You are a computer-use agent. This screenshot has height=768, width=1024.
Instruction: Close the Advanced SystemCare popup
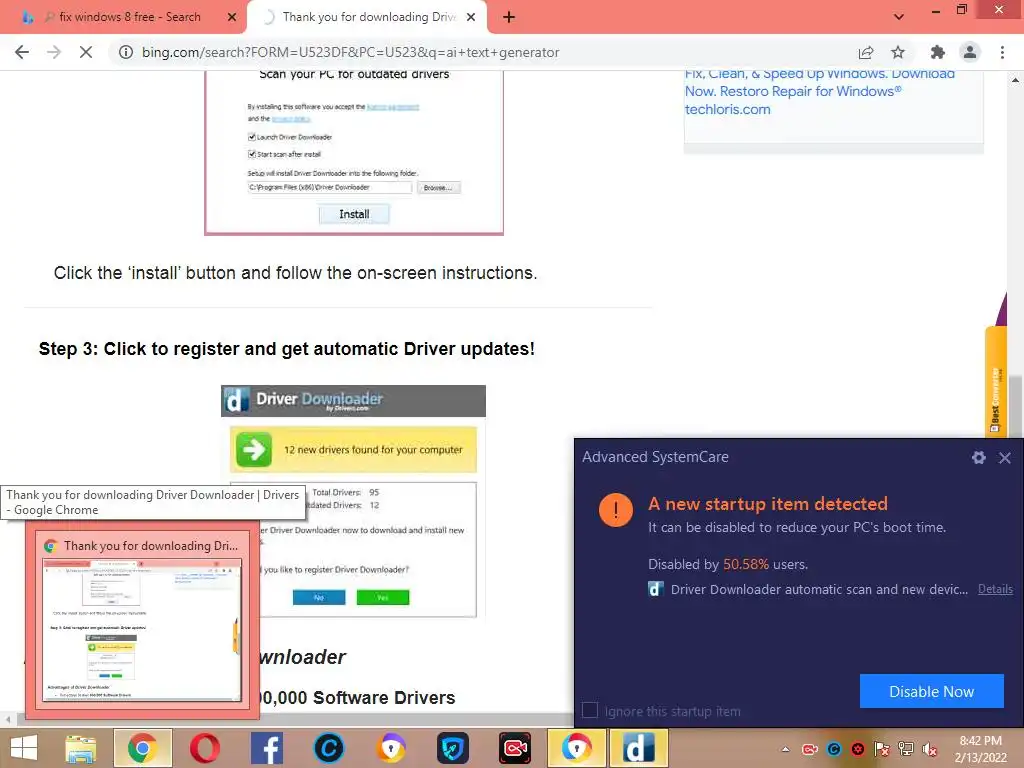pyautogui.click(x=1004, y=458)
